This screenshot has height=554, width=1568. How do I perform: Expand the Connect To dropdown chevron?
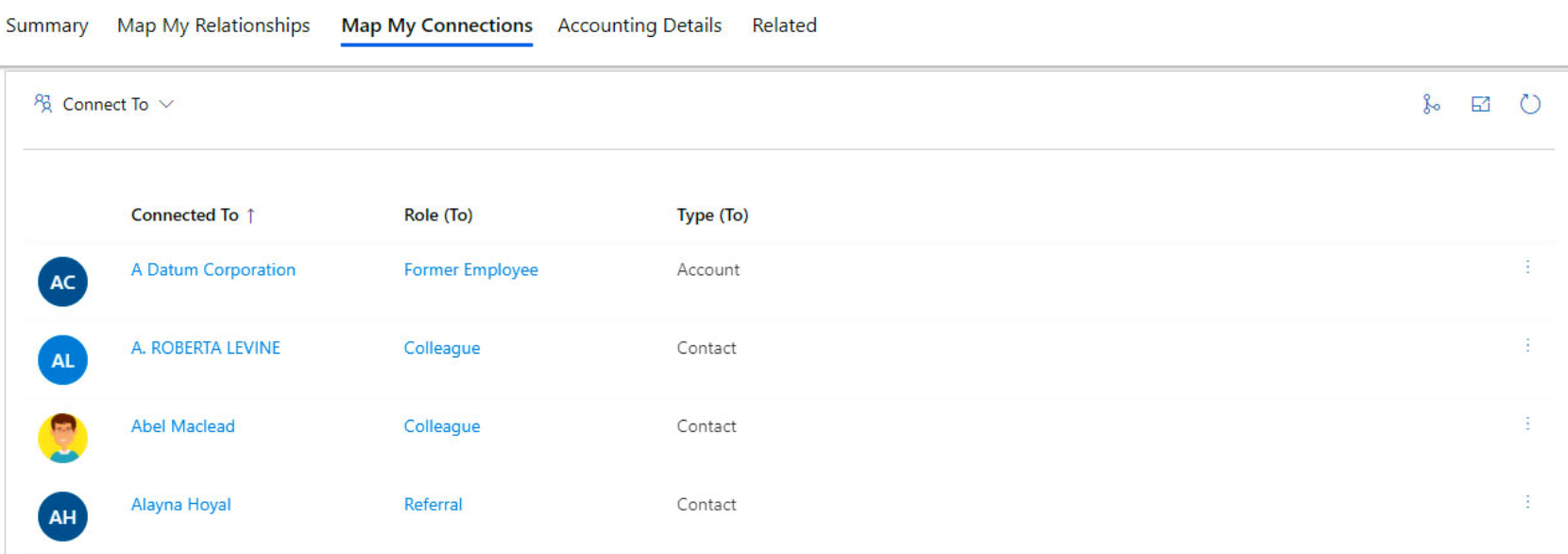point(166,104)
